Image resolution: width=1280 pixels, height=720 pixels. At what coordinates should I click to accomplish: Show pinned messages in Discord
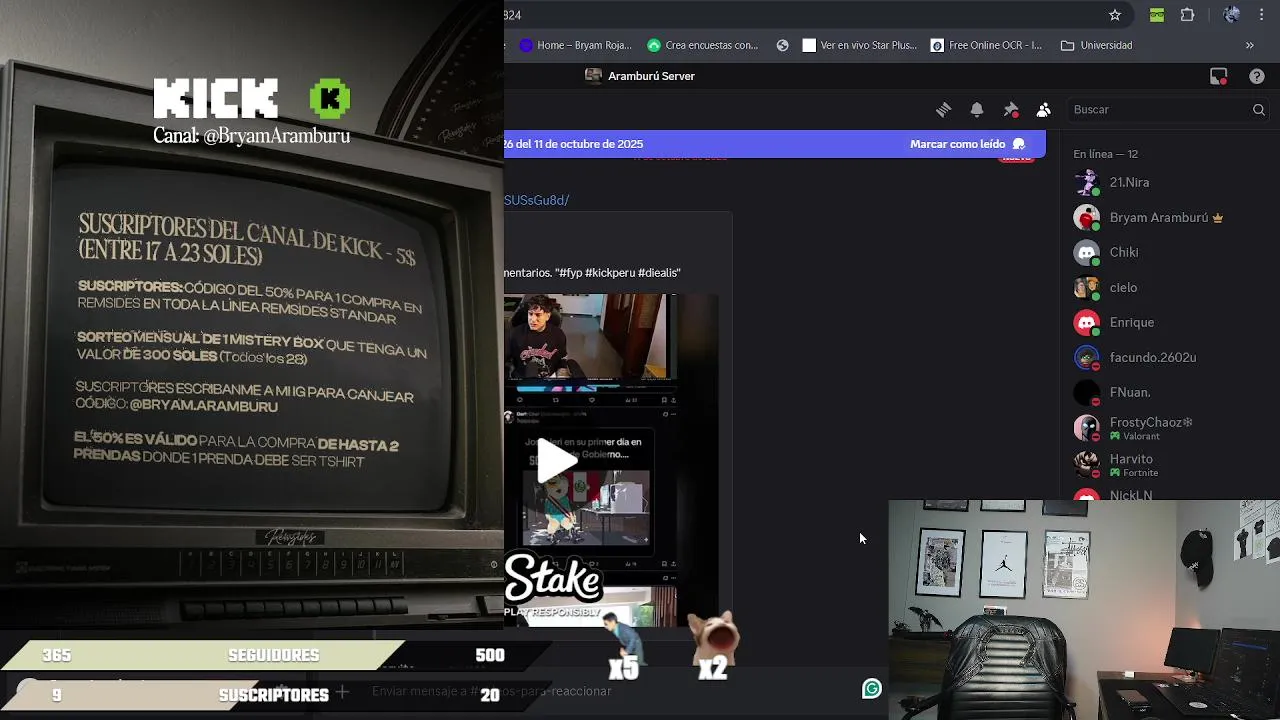pos(1011,110)
